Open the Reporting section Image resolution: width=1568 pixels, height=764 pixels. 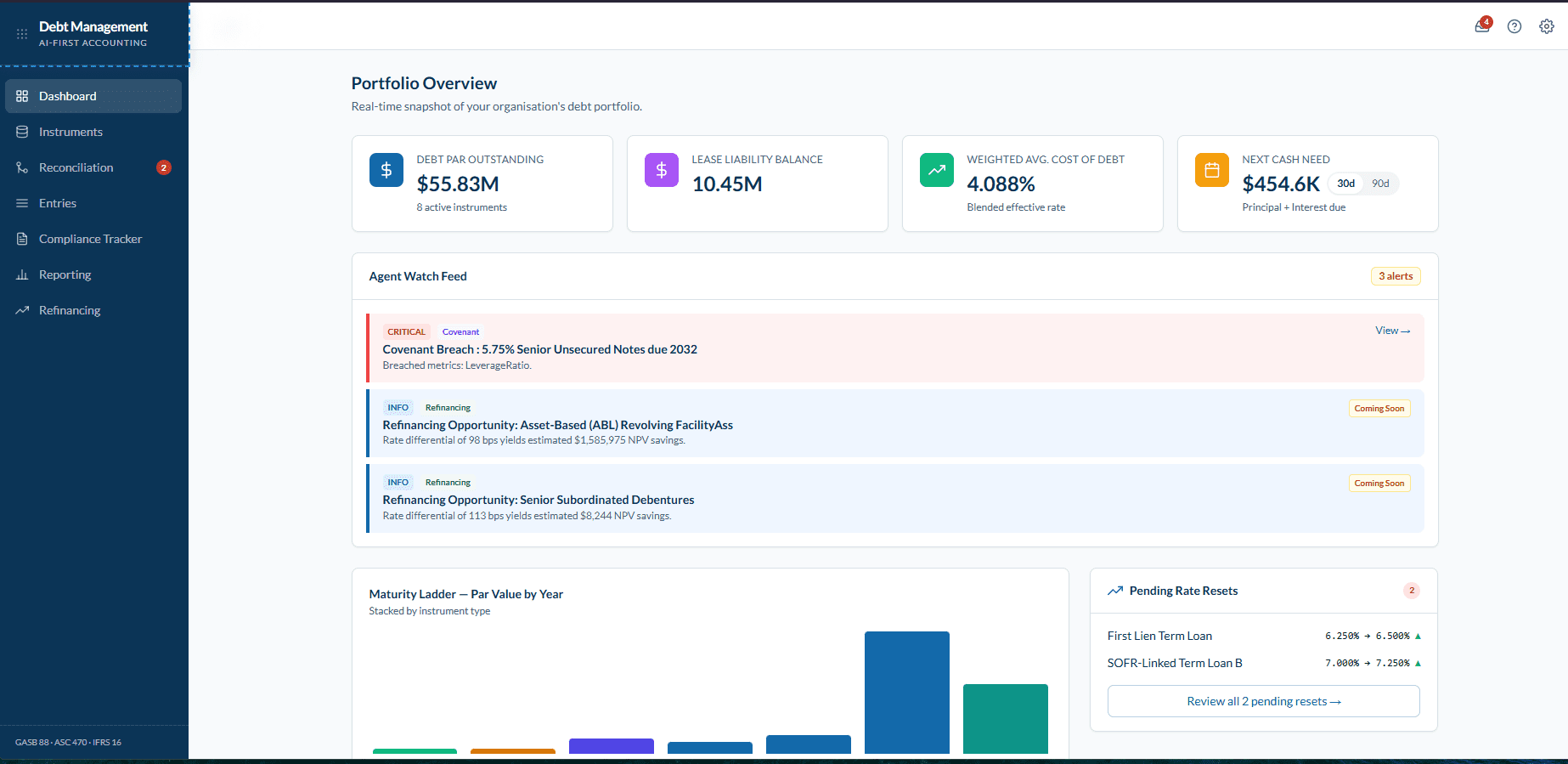click(x=93, y=274)
